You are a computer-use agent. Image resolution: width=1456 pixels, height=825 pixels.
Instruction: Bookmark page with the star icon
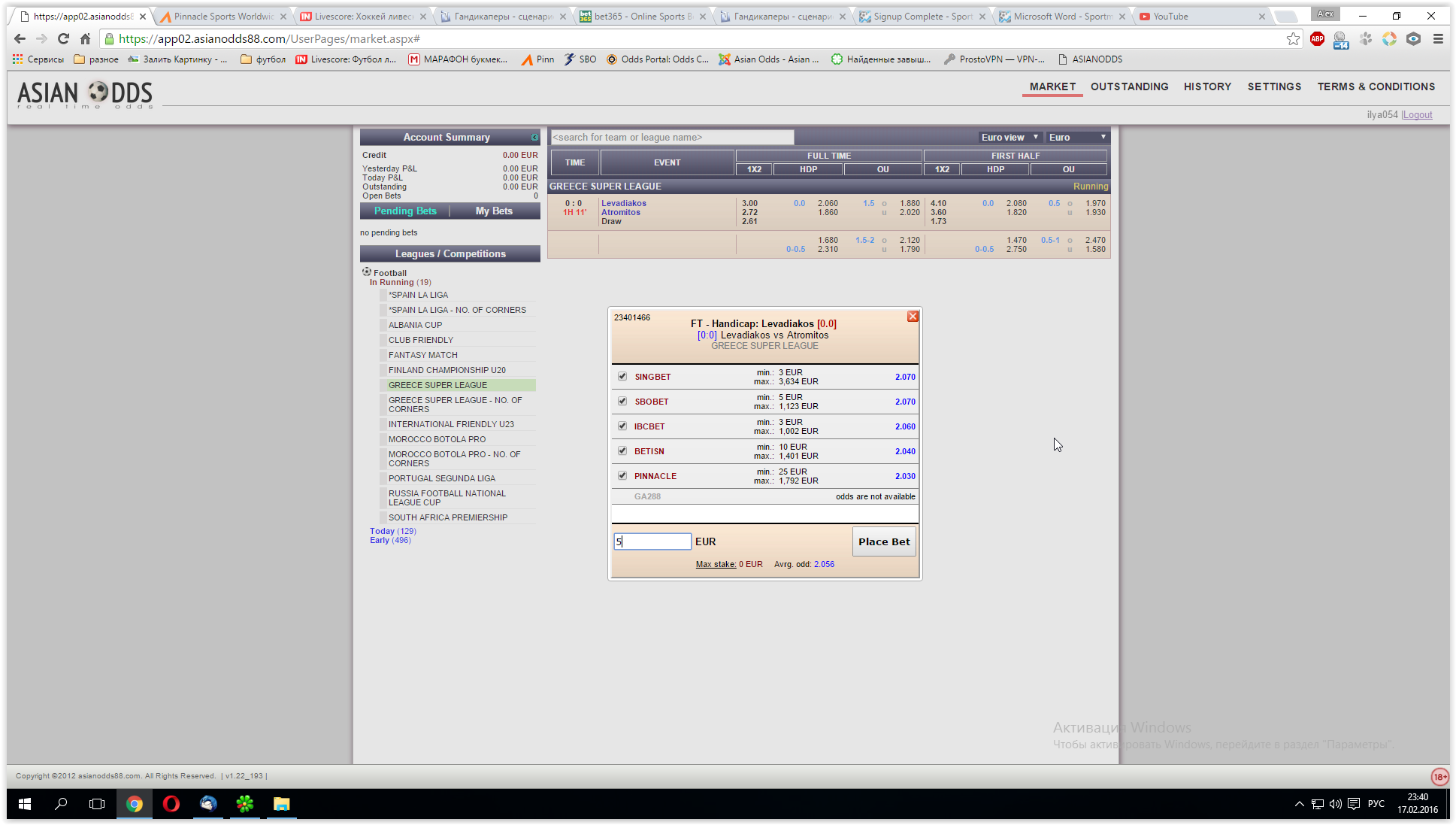(x=1293, y=39)
